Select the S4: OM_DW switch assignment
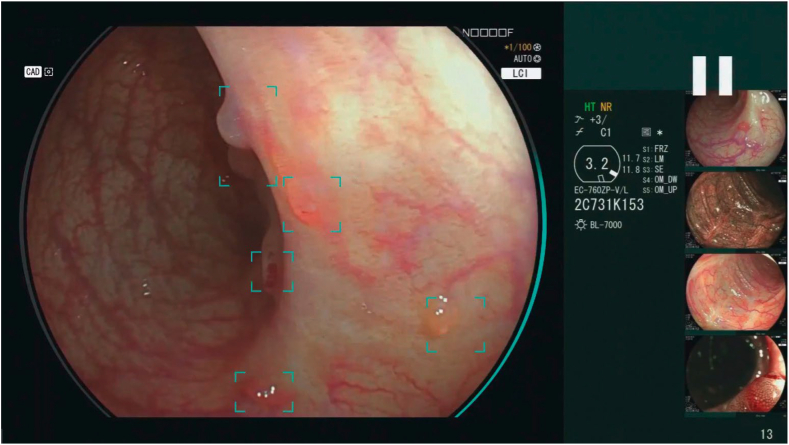789x445 pixels. click(x=660, y=180)
